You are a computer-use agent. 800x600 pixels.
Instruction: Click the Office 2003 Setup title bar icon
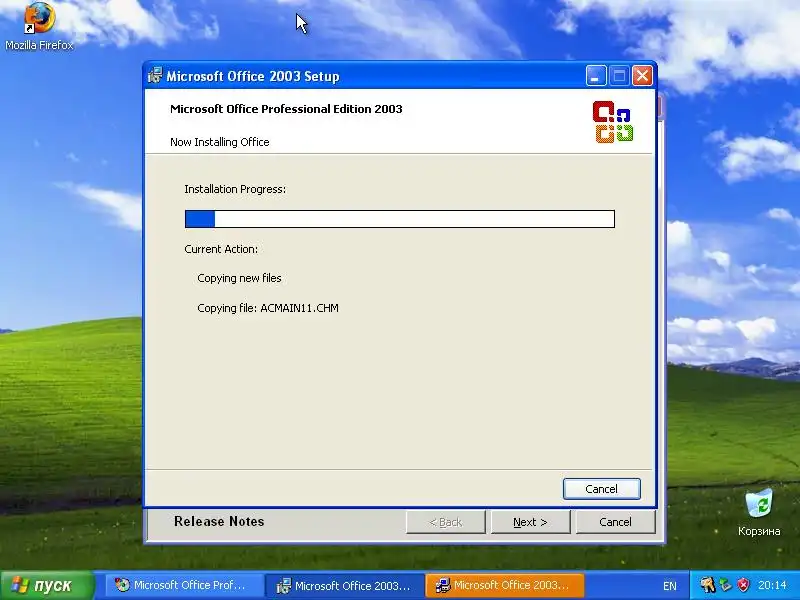pos(155,76)
